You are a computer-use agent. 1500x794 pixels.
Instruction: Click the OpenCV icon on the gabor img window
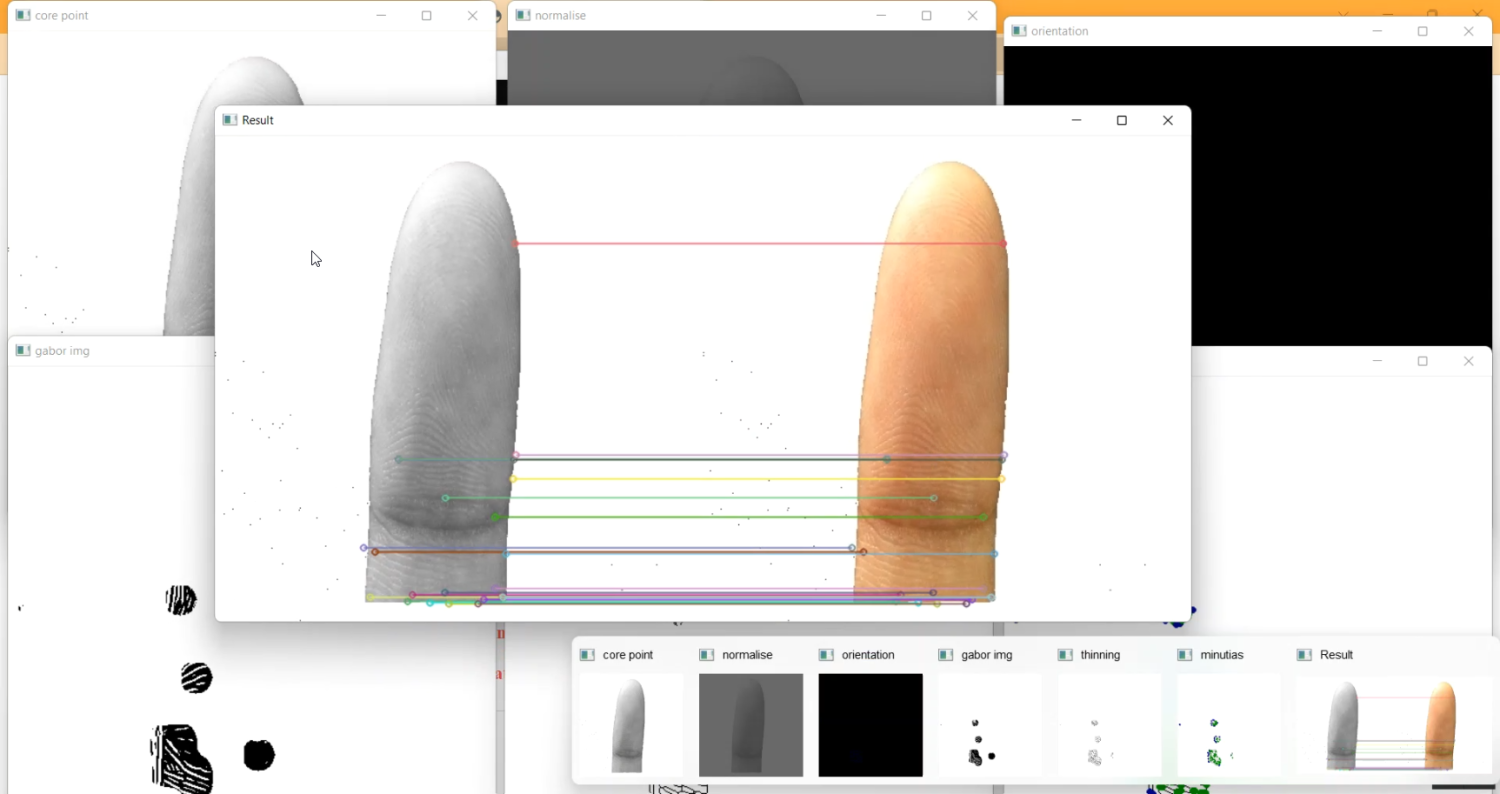tap(22, 350)
